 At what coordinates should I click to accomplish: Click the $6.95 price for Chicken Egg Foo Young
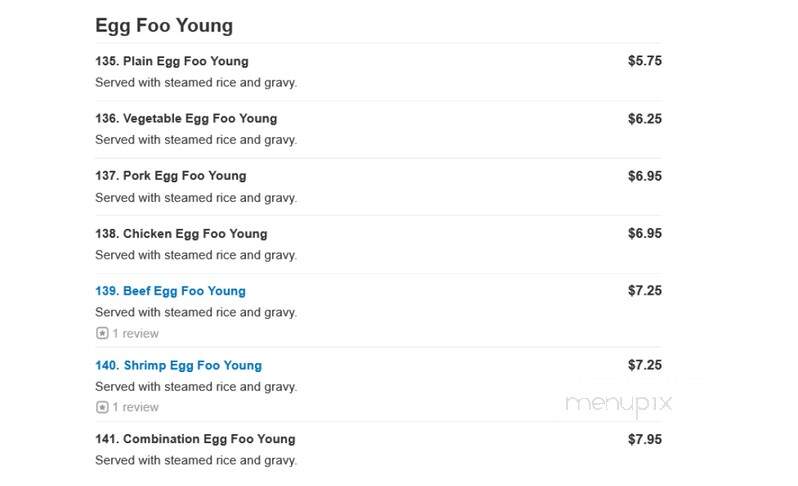[x=645, y=234]
